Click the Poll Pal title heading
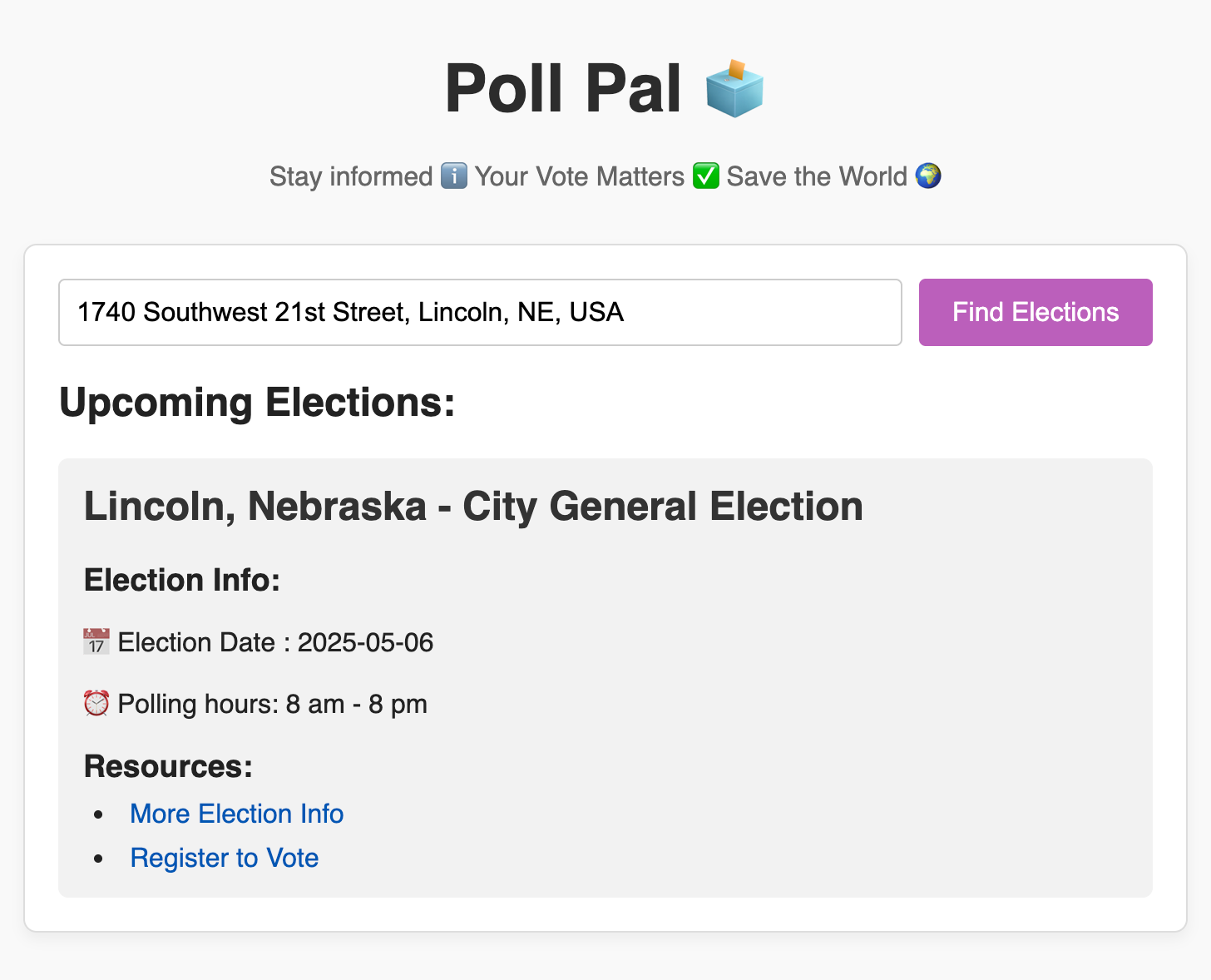 (x=563, y=88)
